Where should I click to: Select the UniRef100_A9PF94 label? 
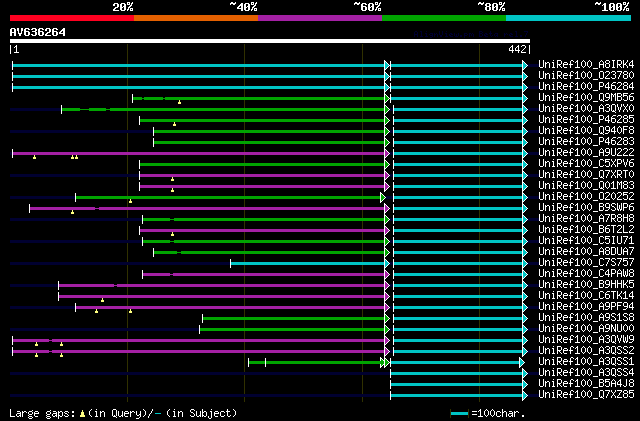coord(586,307)
